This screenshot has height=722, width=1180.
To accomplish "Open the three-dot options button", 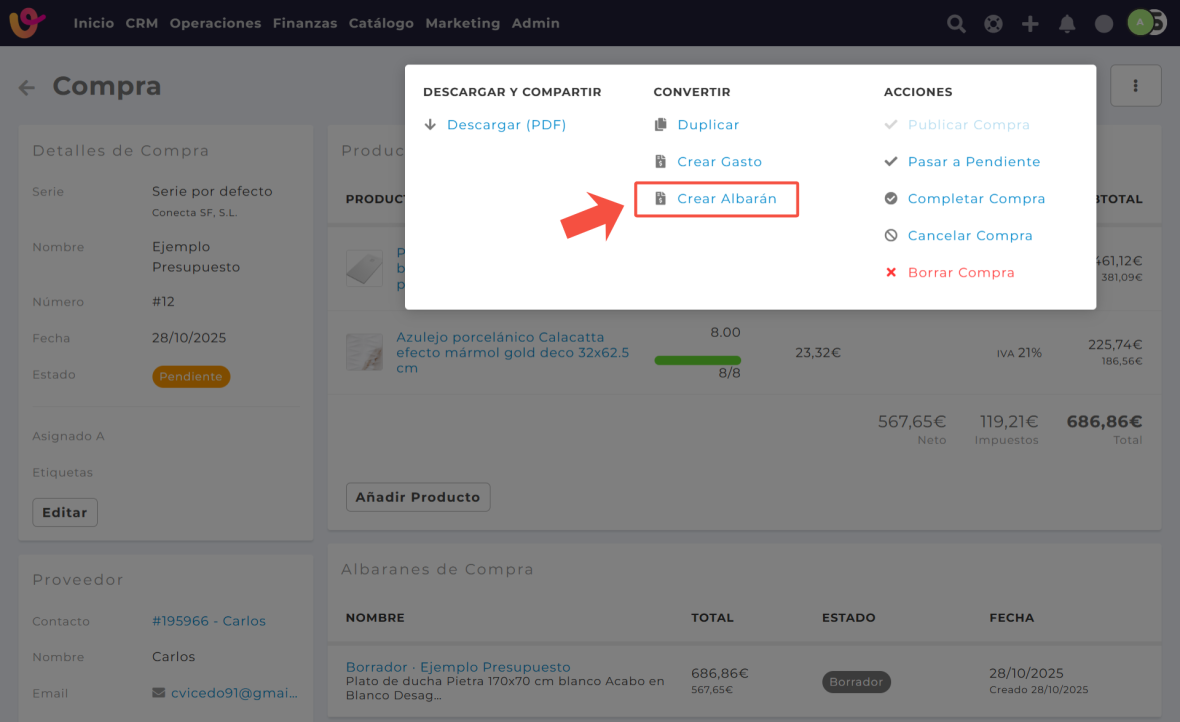I will point(1135,86).
